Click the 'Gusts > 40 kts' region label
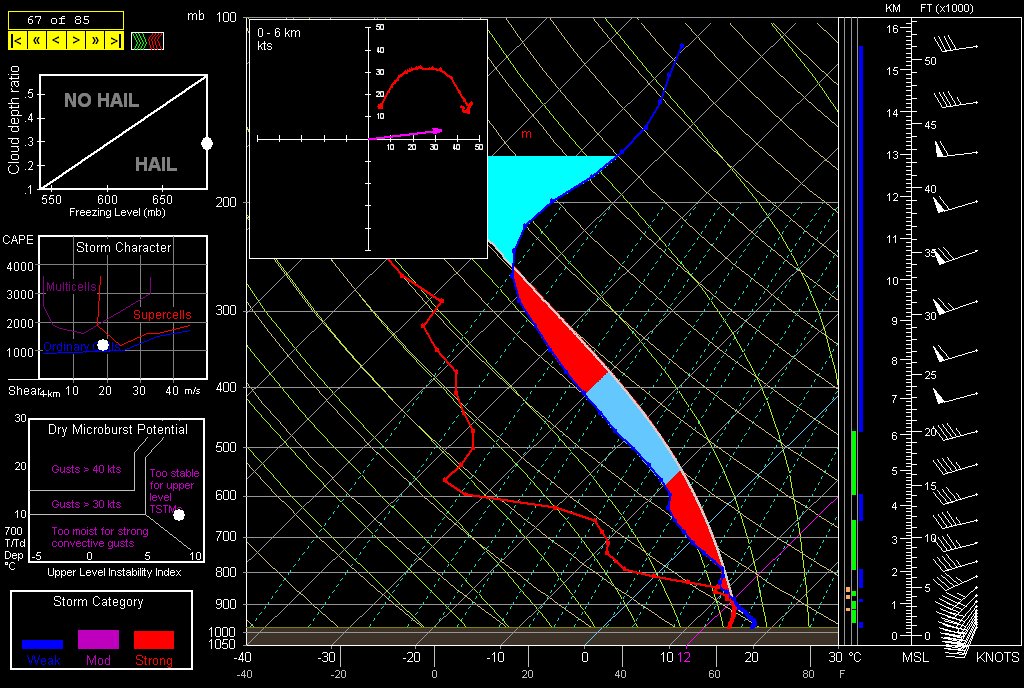Viewport: 1024px width, 688px height. pyautogui.click(x=86, y=468)
